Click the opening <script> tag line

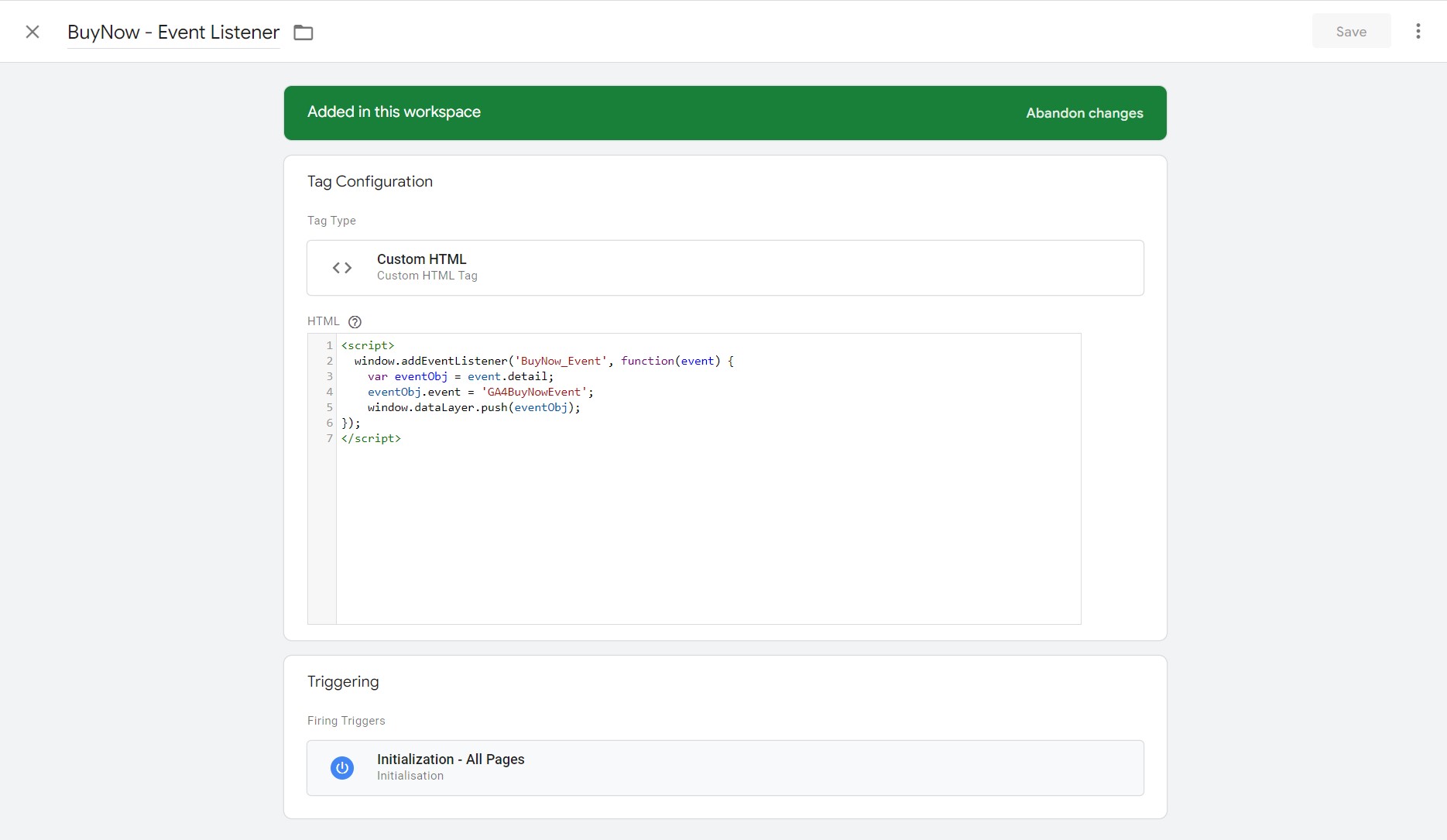tap(368, 345)
